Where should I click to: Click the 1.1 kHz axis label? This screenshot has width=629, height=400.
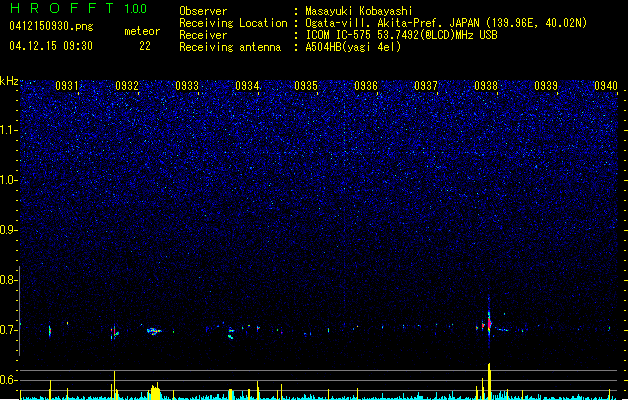[x=9, y=130]
